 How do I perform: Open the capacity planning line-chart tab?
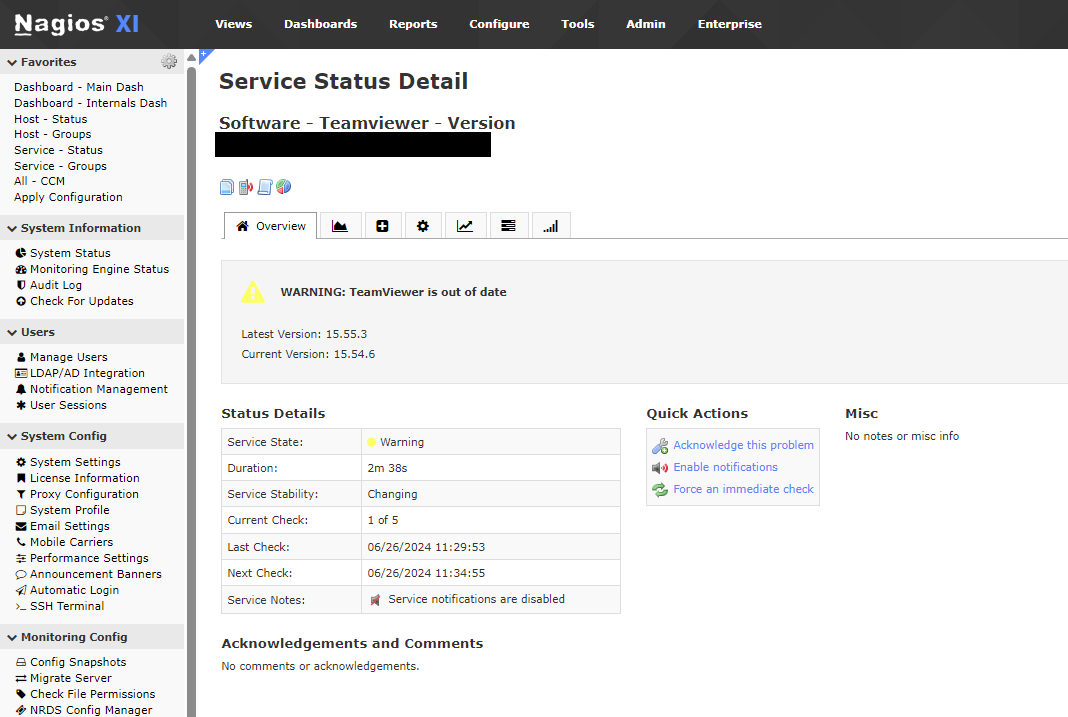click(465, 226)
